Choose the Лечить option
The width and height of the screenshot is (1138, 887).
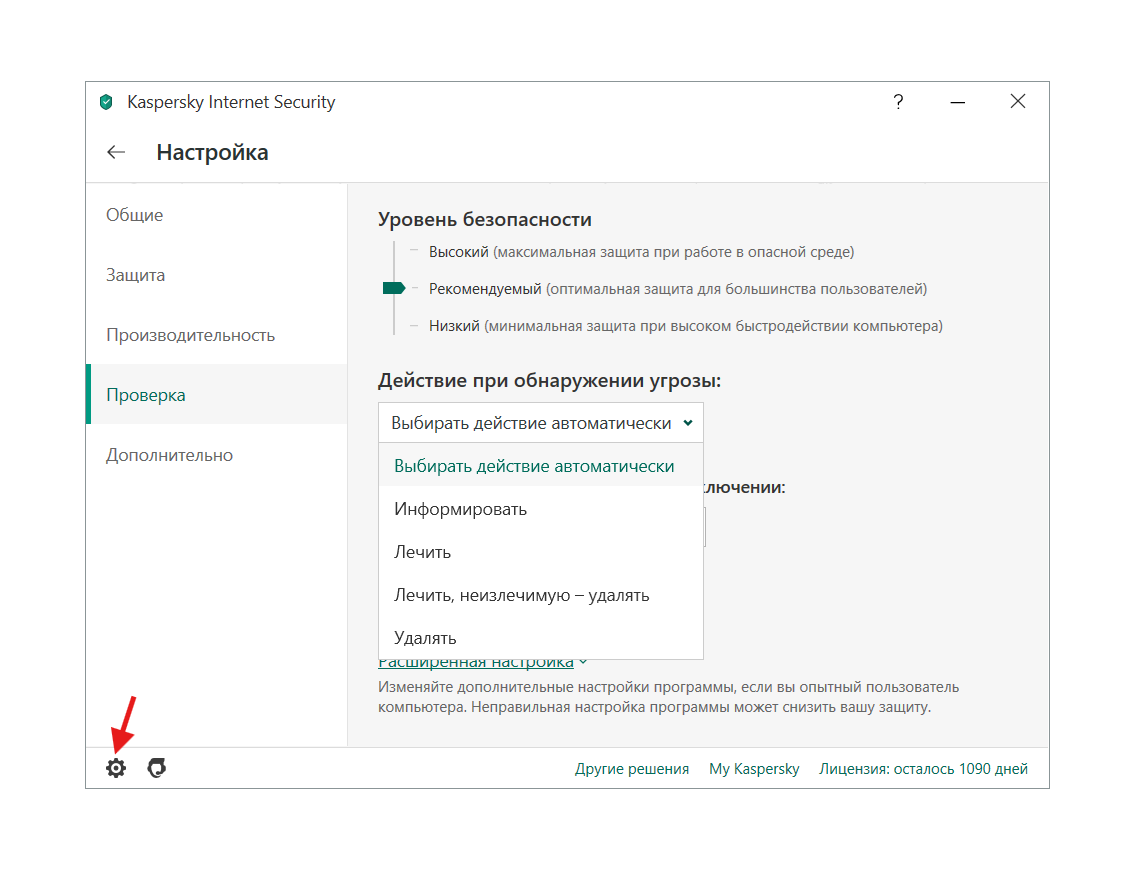(x=541, y=552)
